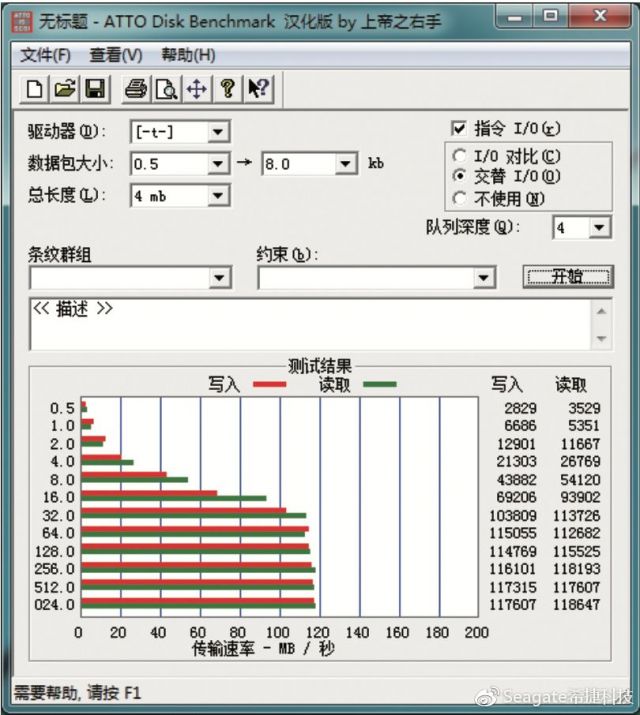640x715 pixels.
Task: Click the New document toolbar icon
Action: pyautogui.click(x=35, y=89)
